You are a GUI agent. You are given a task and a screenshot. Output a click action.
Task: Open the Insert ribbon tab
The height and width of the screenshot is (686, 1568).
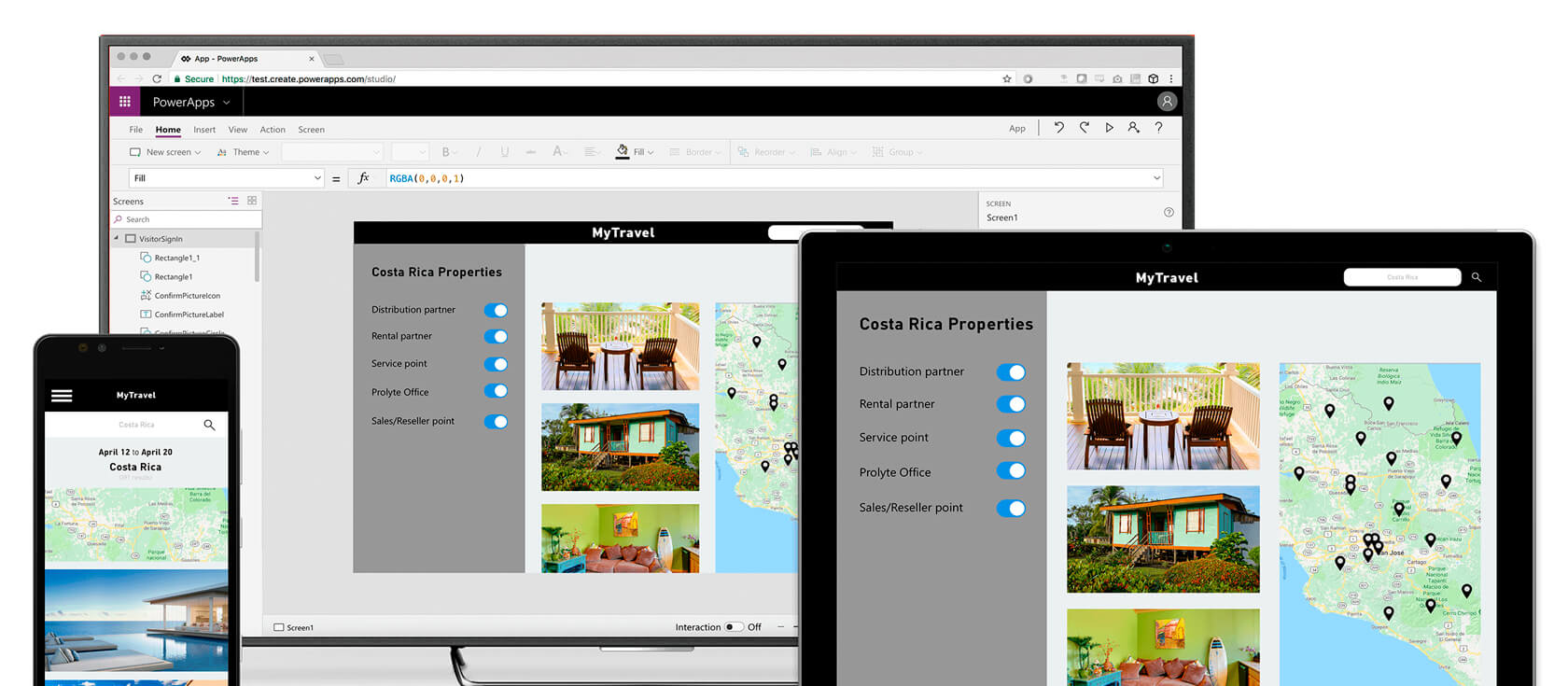[204, 130]
